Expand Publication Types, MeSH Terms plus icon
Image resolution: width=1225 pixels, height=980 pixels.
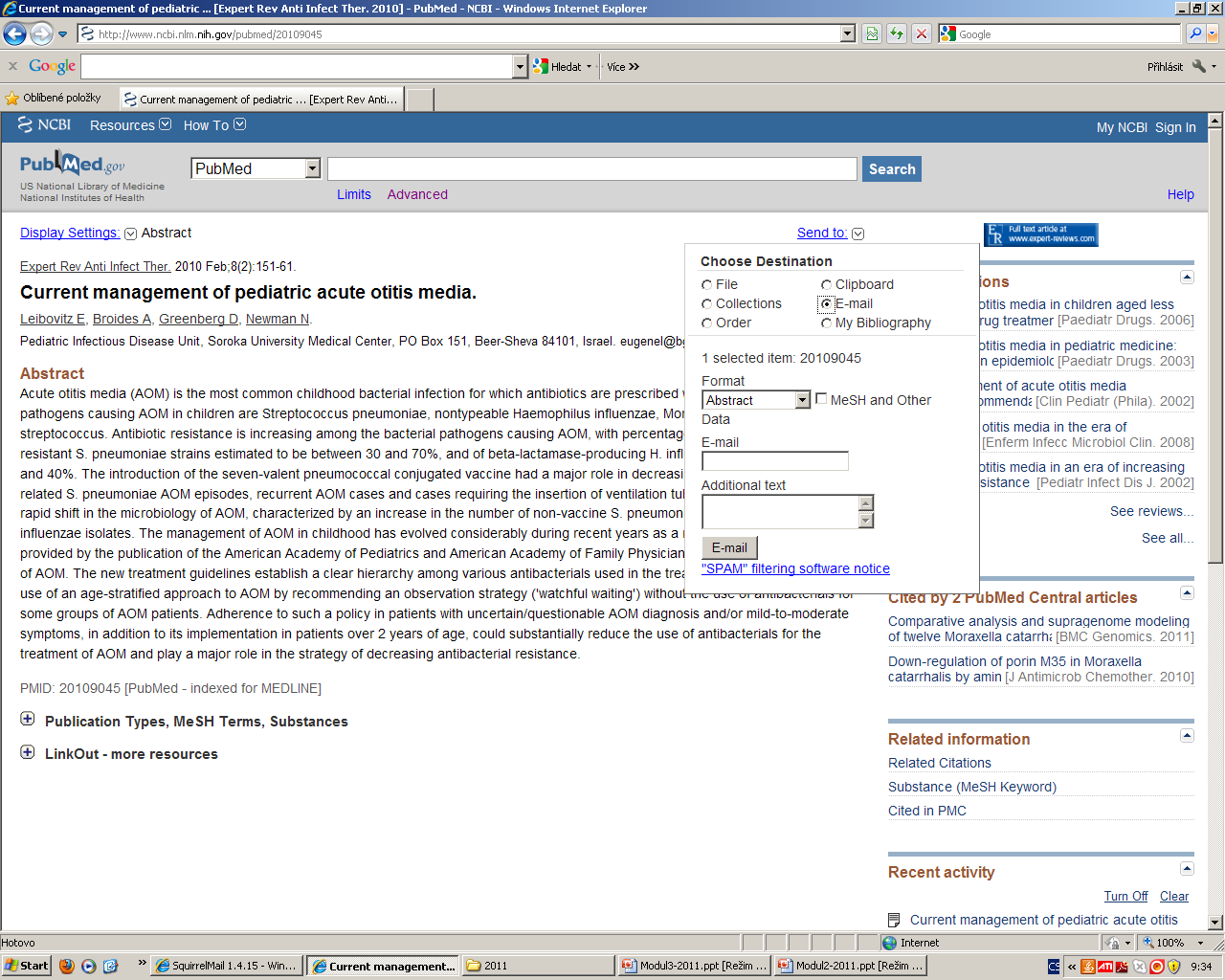(x=28, y=719)
